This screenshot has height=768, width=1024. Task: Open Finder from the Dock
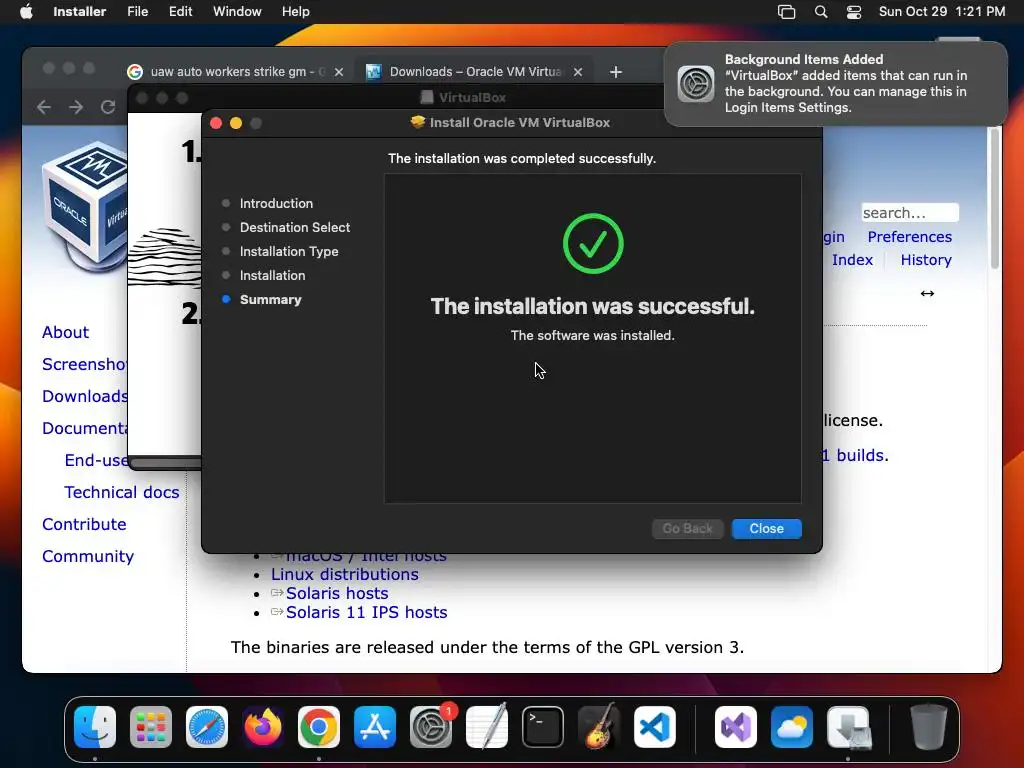(95, 727)
